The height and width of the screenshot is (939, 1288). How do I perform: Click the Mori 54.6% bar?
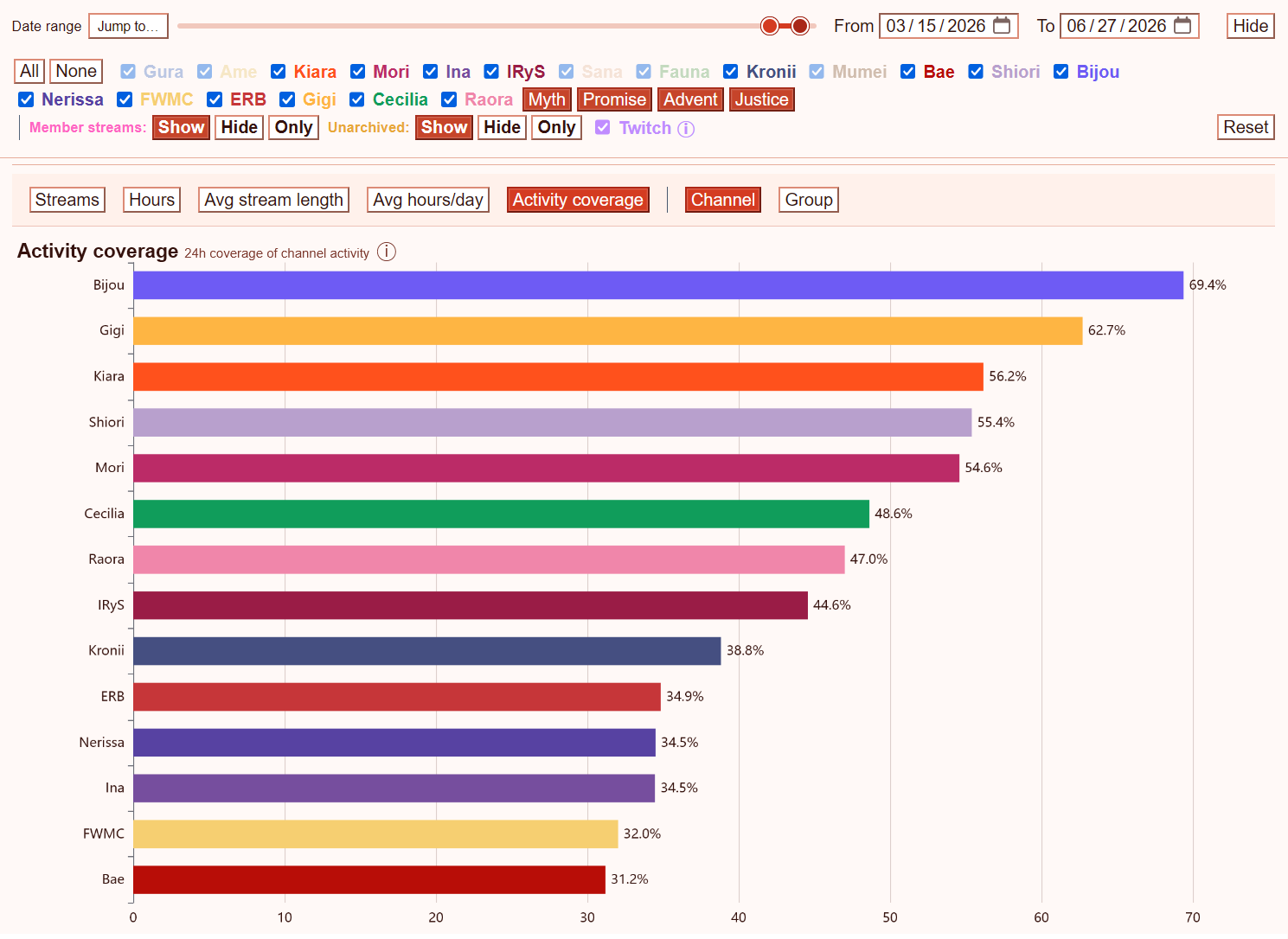547,469
